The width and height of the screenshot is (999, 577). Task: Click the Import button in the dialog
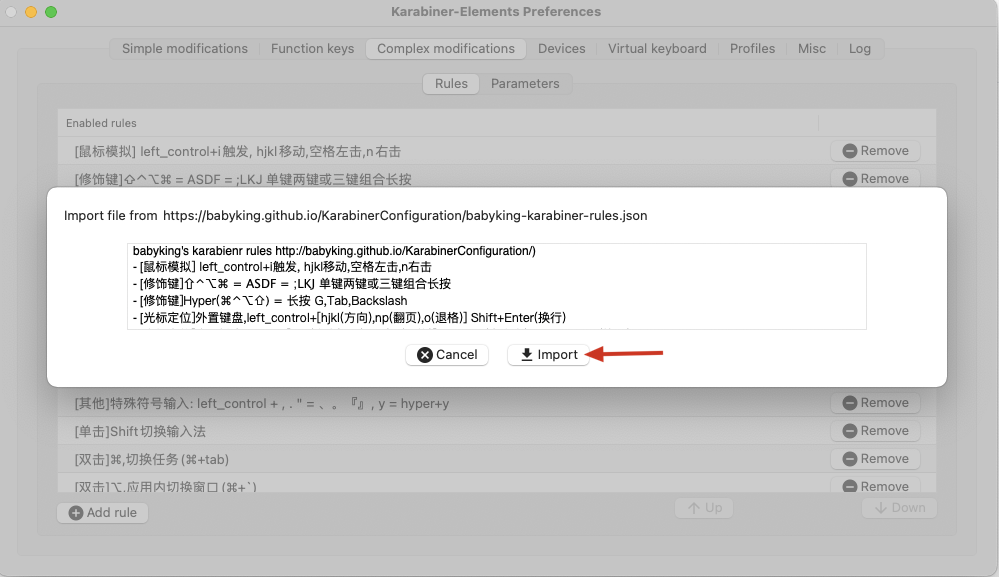tap(549, 355)
